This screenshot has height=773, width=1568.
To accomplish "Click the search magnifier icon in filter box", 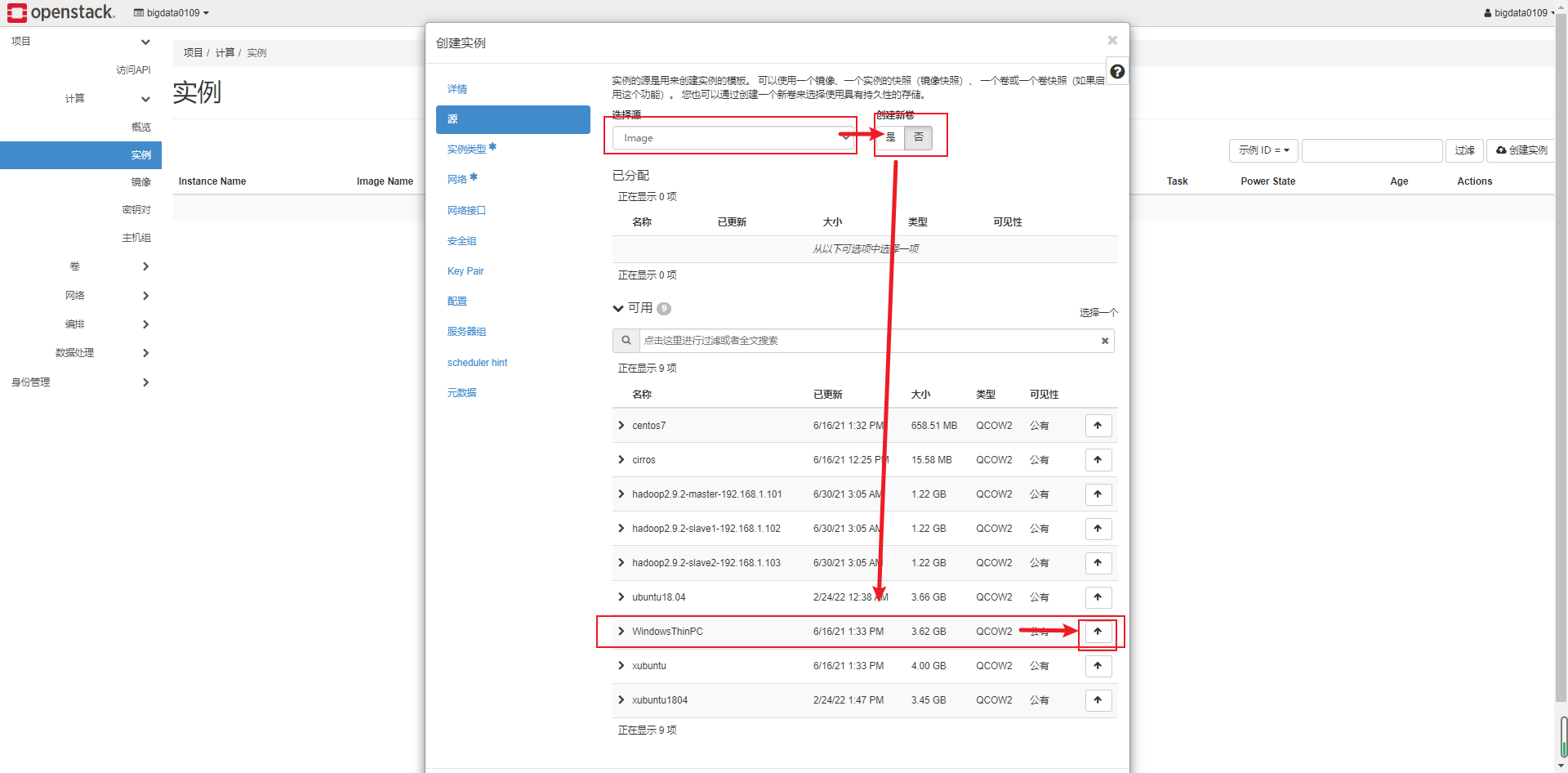I will click(626, 341).
